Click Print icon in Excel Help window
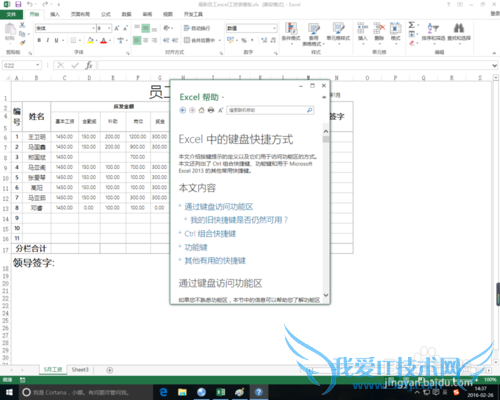The width and height of the screenshot is (500, 400). (211, 110)
